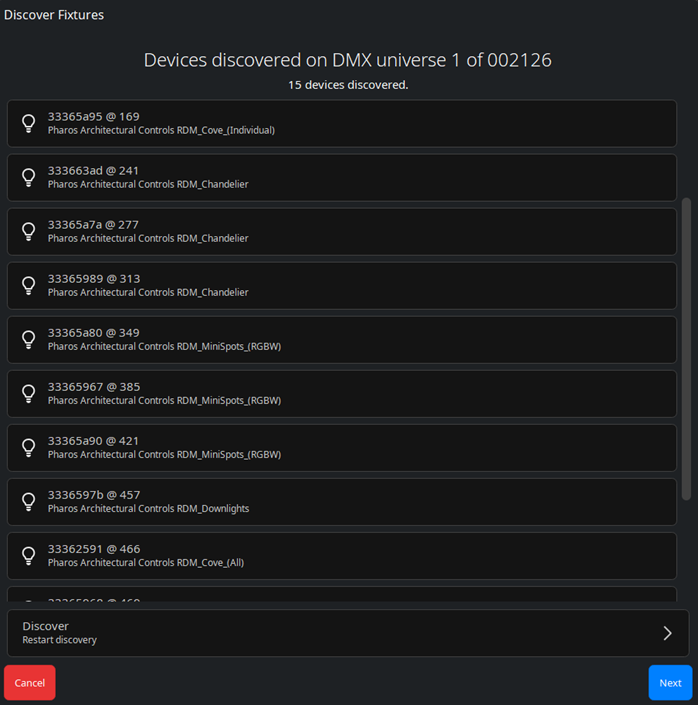Click the lightbulb icon for device 33365a80
Screen dimensions: 698x705
tap(29, 339)
